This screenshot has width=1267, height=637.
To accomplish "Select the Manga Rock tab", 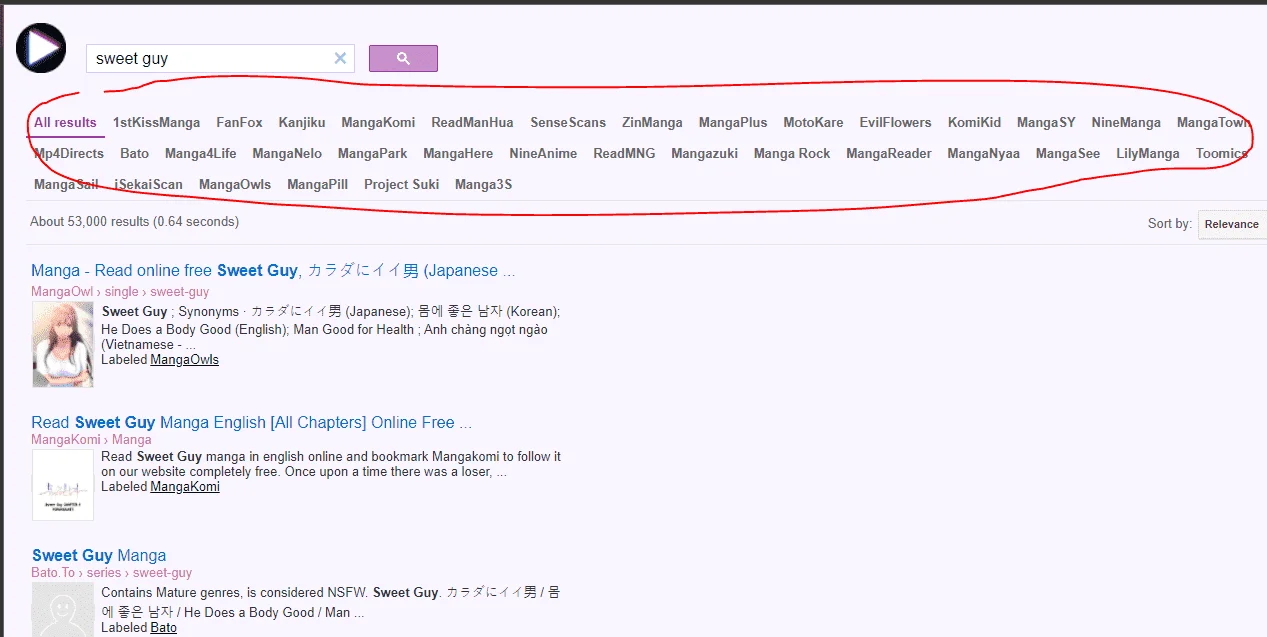I will [x=792, y=153].
